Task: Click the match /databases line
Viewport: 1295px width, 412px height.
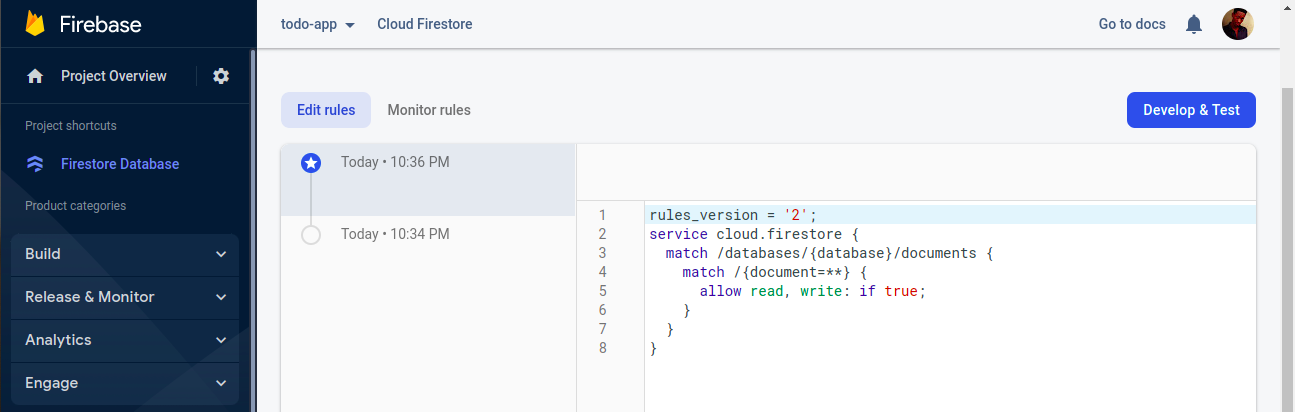Action: click(x=829, y=253)
